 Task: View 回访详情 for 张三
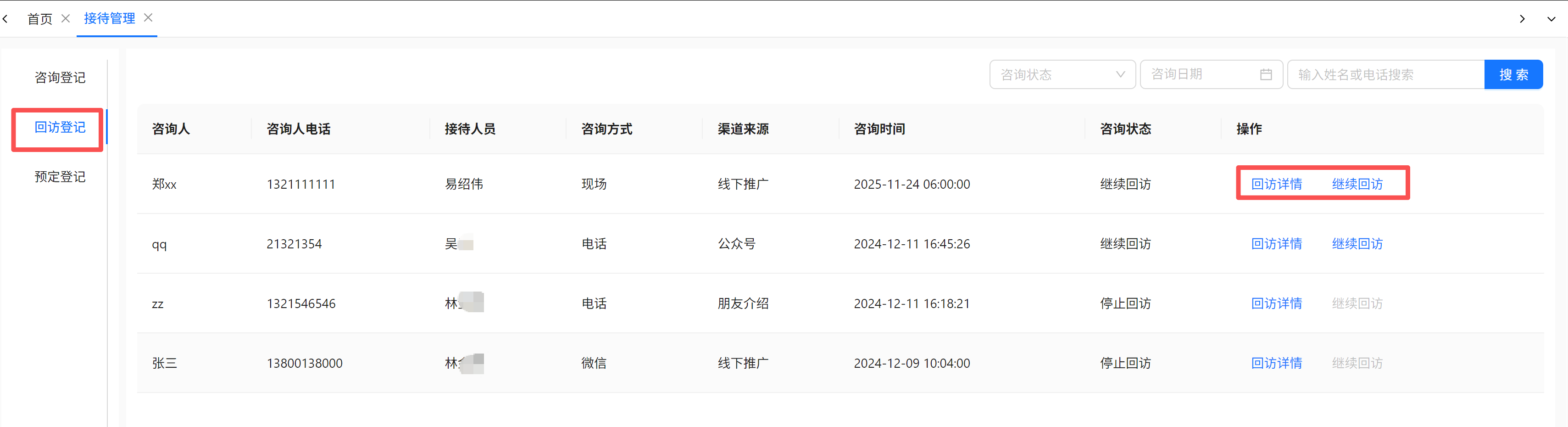[x=1276, y=363]
